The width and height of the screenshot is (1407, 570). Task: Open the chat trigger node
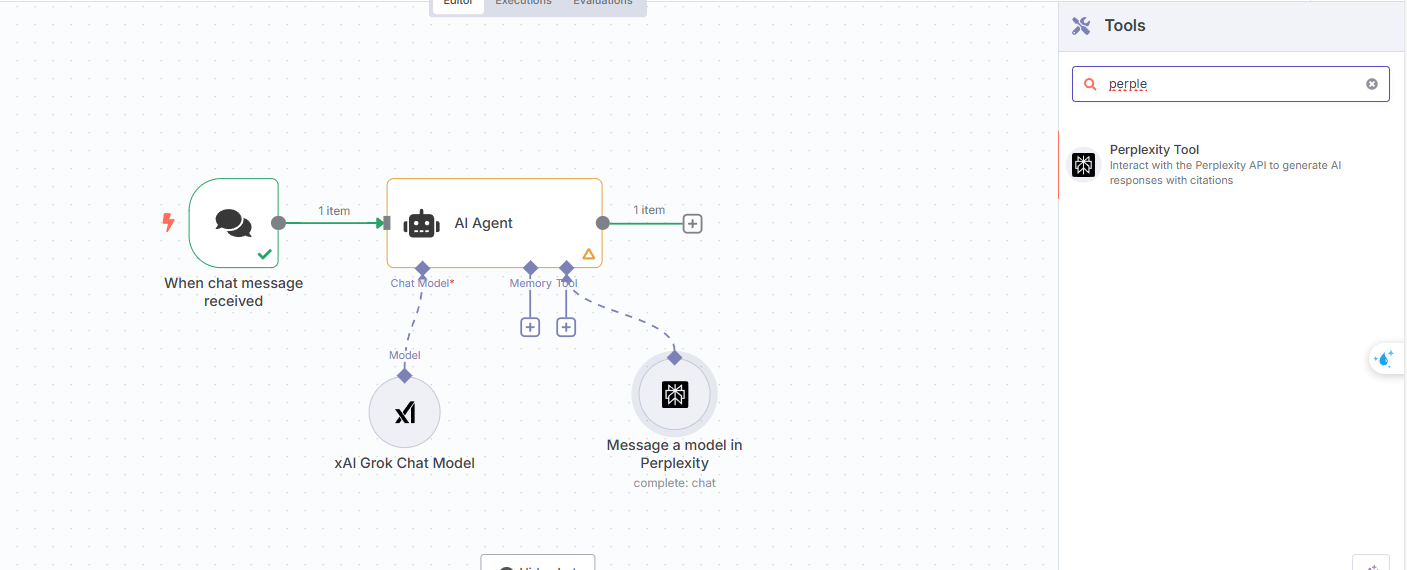233,223
